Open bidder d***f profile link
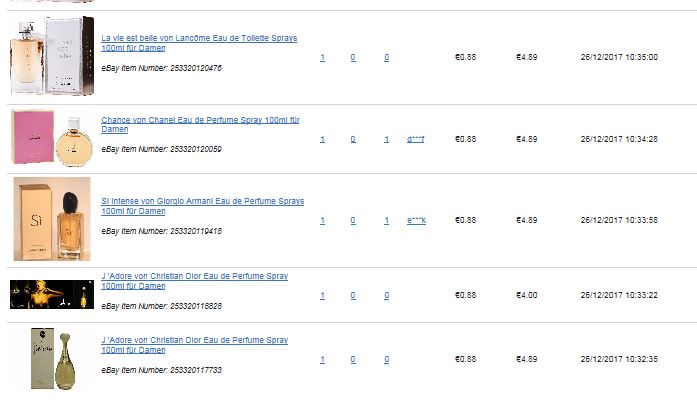 [416, 139]
